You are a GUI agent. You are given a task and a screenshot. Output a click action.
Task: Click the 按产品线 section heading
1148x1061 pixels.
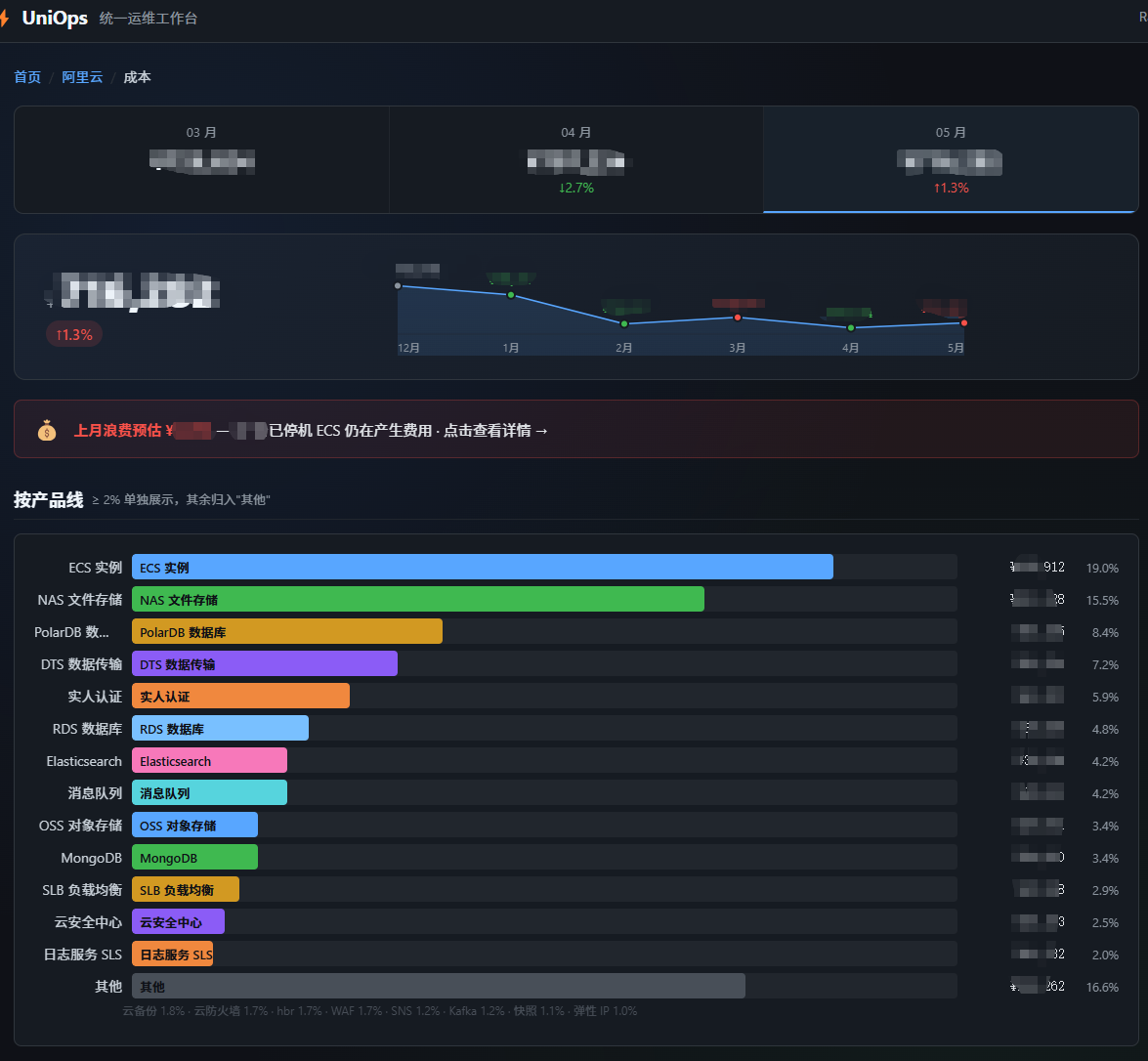pos(48,499)
